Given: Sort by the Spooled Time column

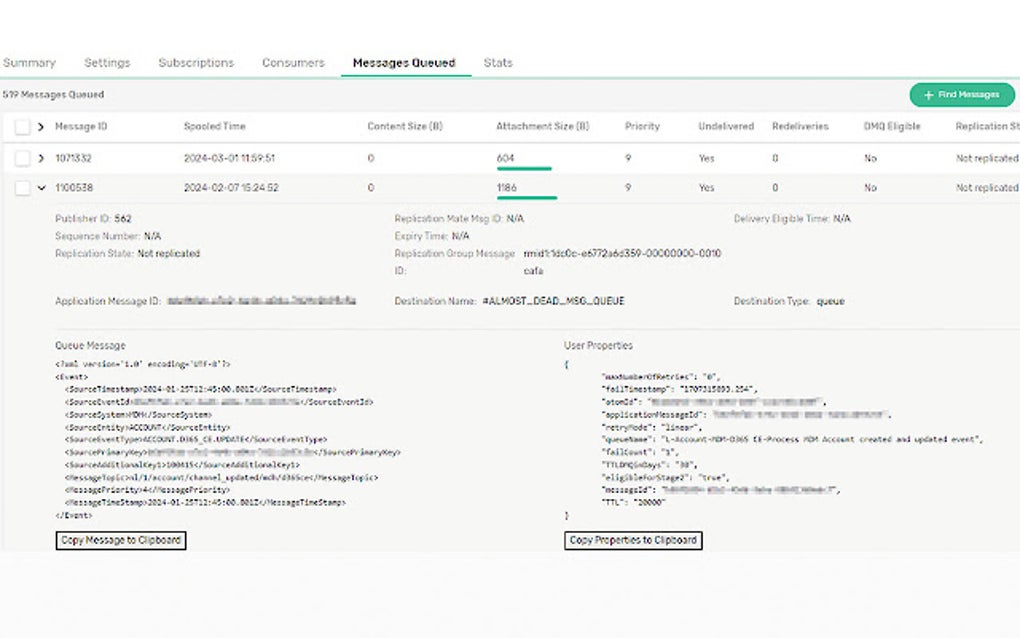Looking at the screenshot, I should click(x=215, y=126).
